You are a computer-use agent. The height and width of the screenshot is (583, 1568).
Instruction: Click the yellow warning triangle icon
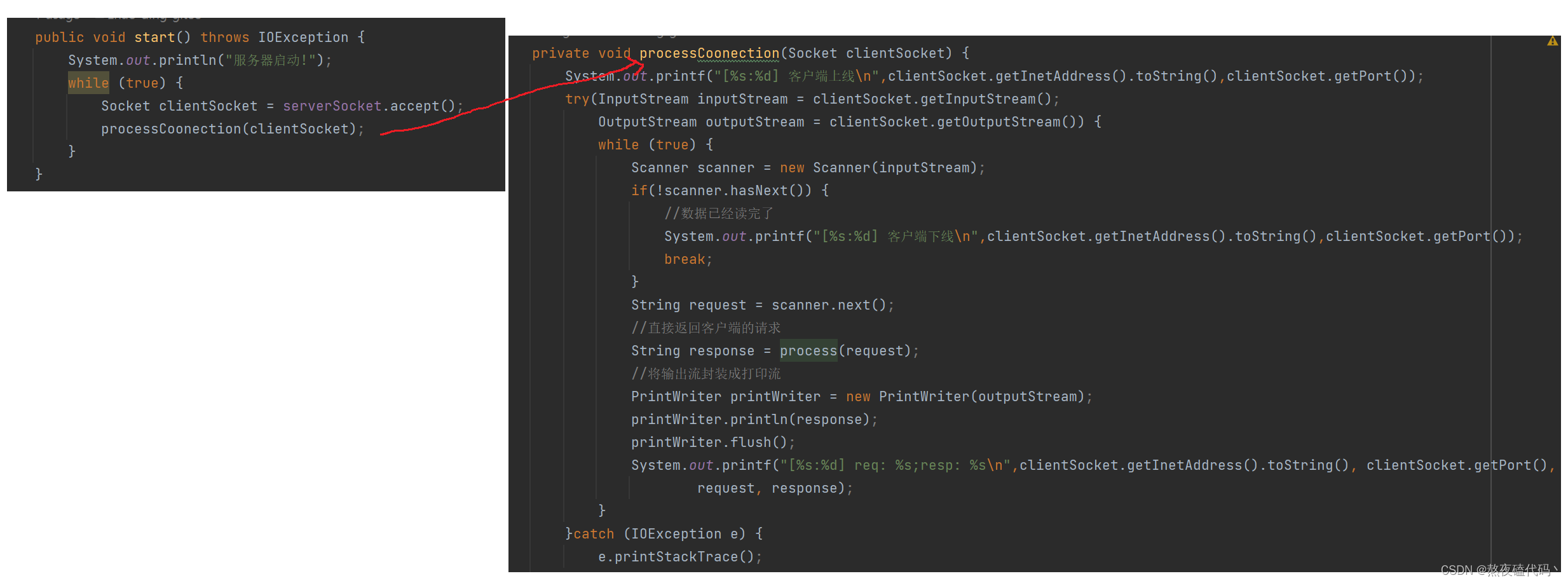[x=1552, y=41]
